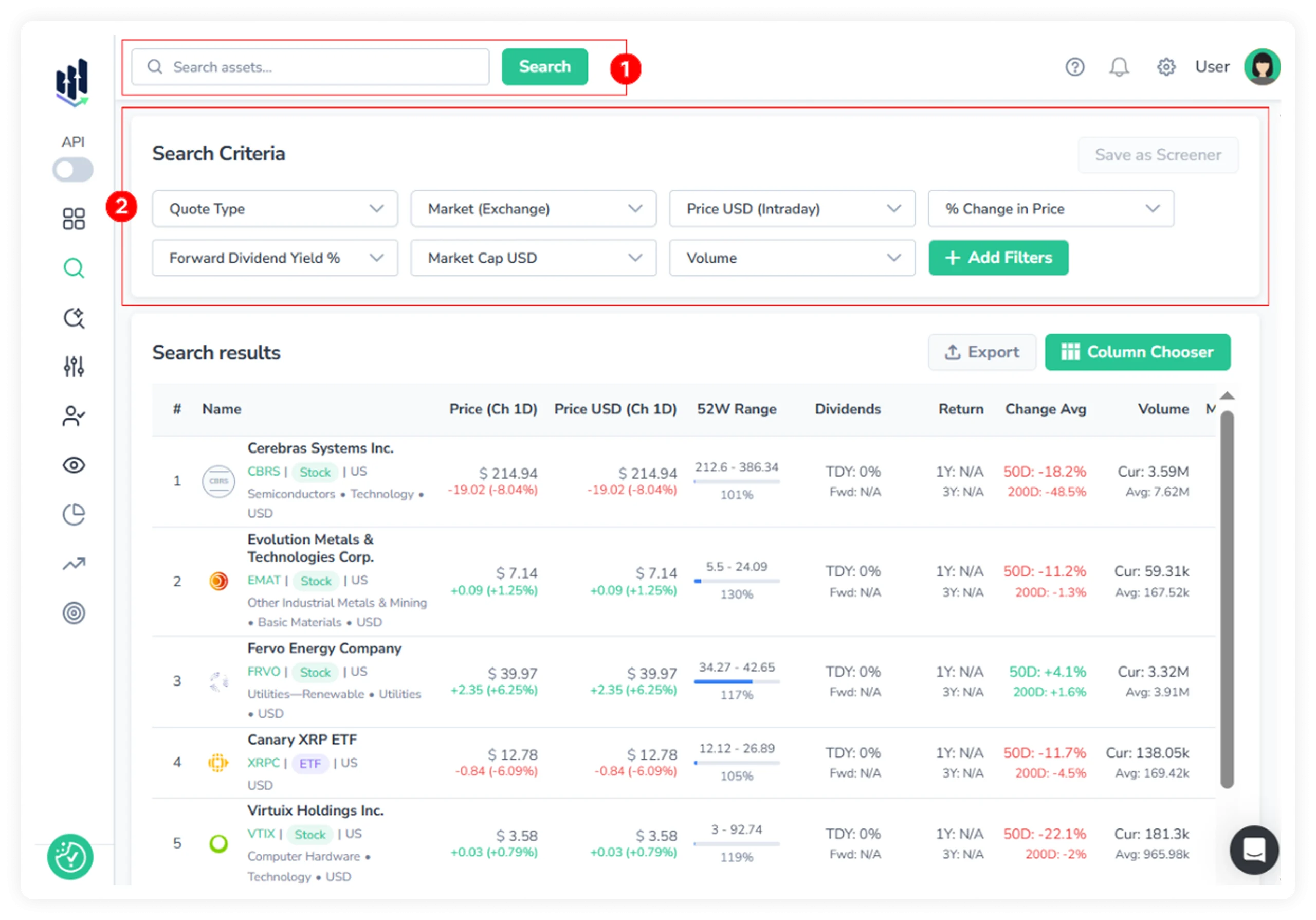This screenshot has width=1316, height=920.
Task: Expand the % Change in Price dropdown
Action: coord(1051,209)
